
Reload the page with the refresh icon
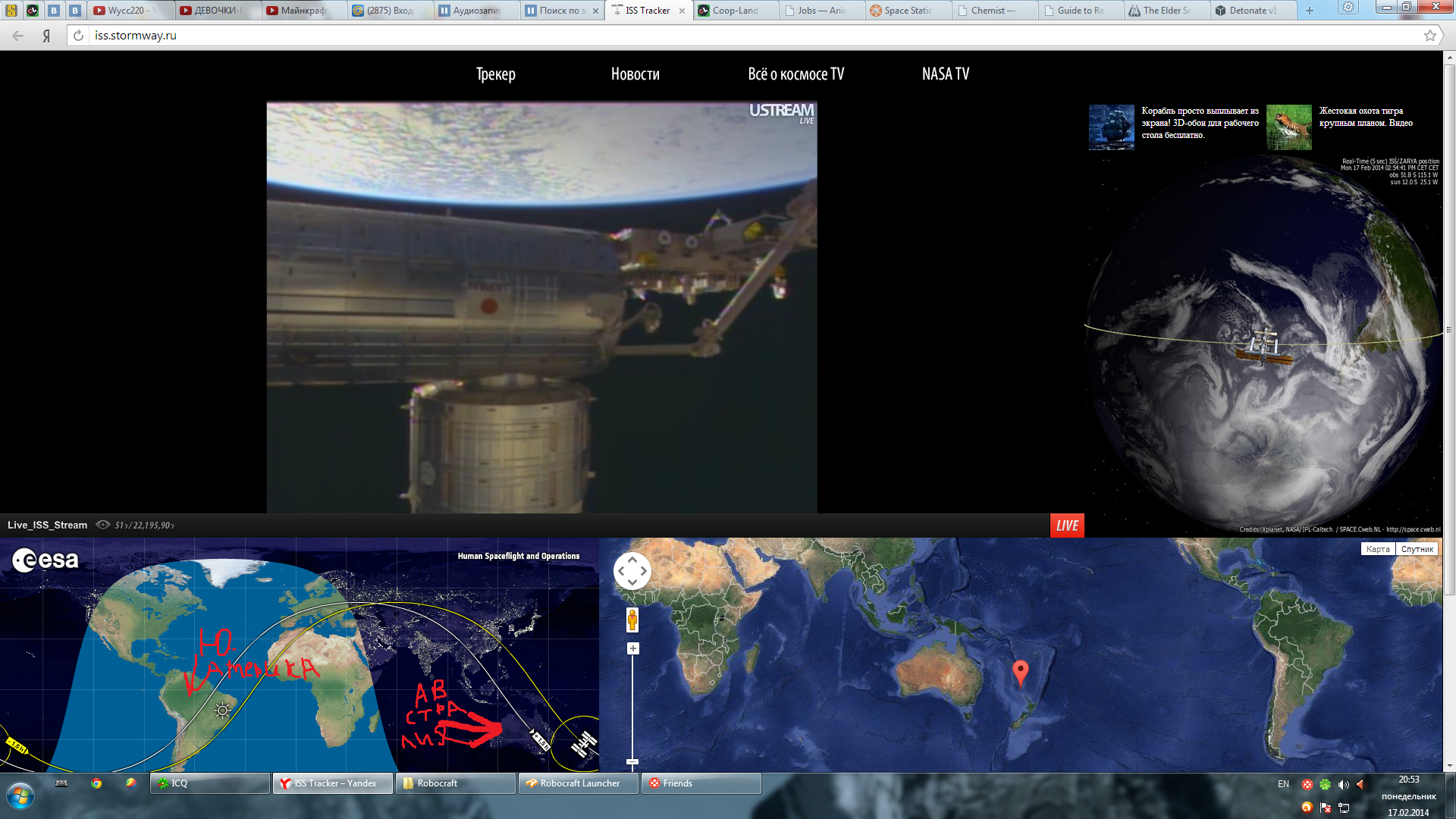(78, 36)
